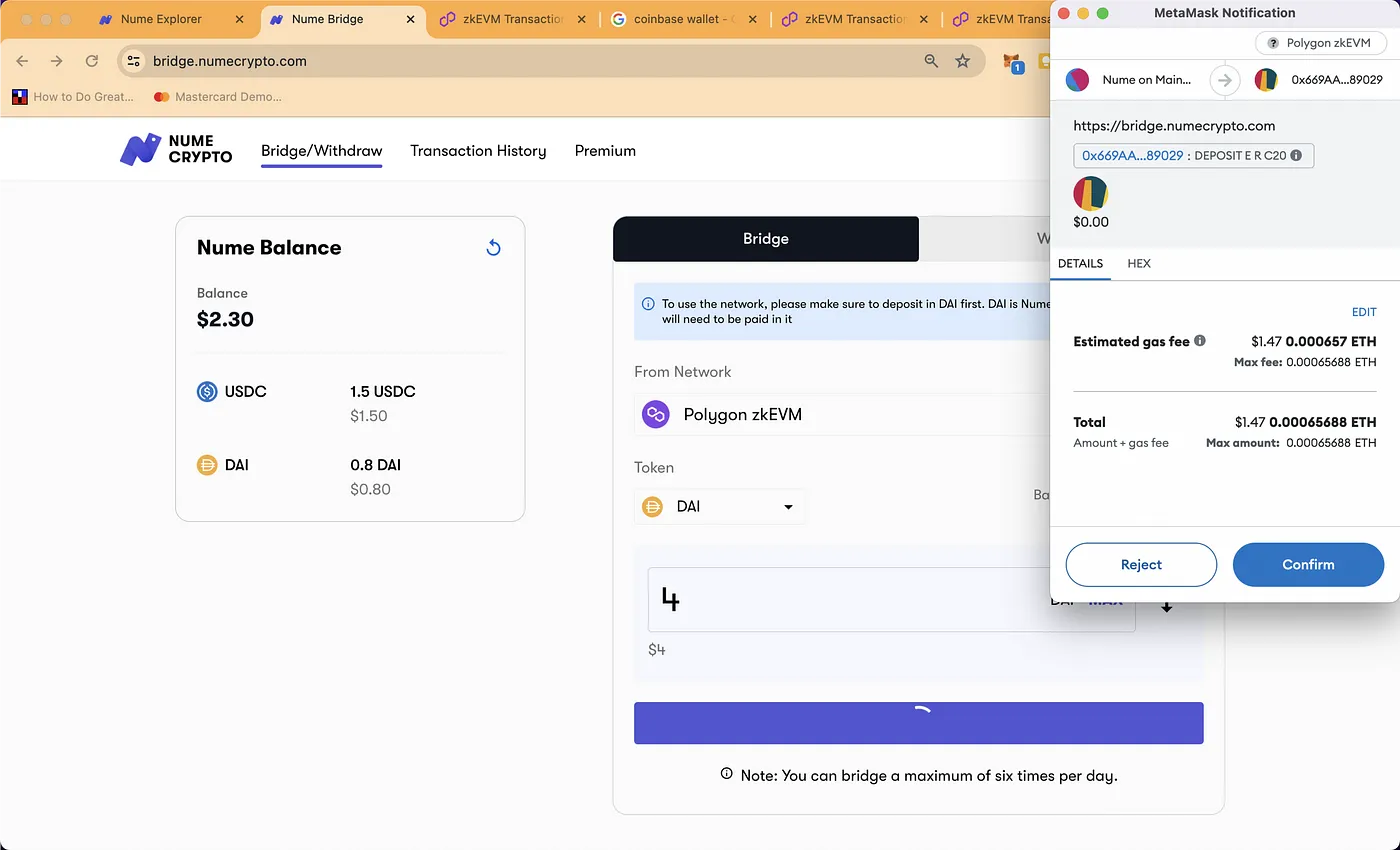This screenshot has width=1400, height=850.
Task: Open the From Network Polygon zkEVM selector
Action: tap(842, 414)
